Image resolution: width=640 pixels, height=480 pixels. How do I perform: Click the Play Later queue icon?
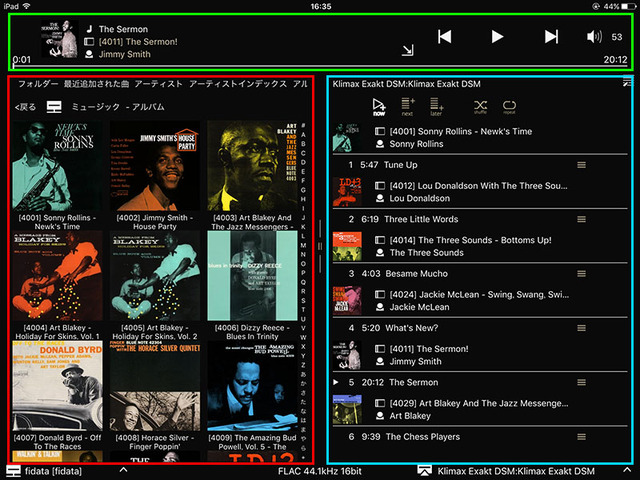pyautogui.click(x=436, y=105)
